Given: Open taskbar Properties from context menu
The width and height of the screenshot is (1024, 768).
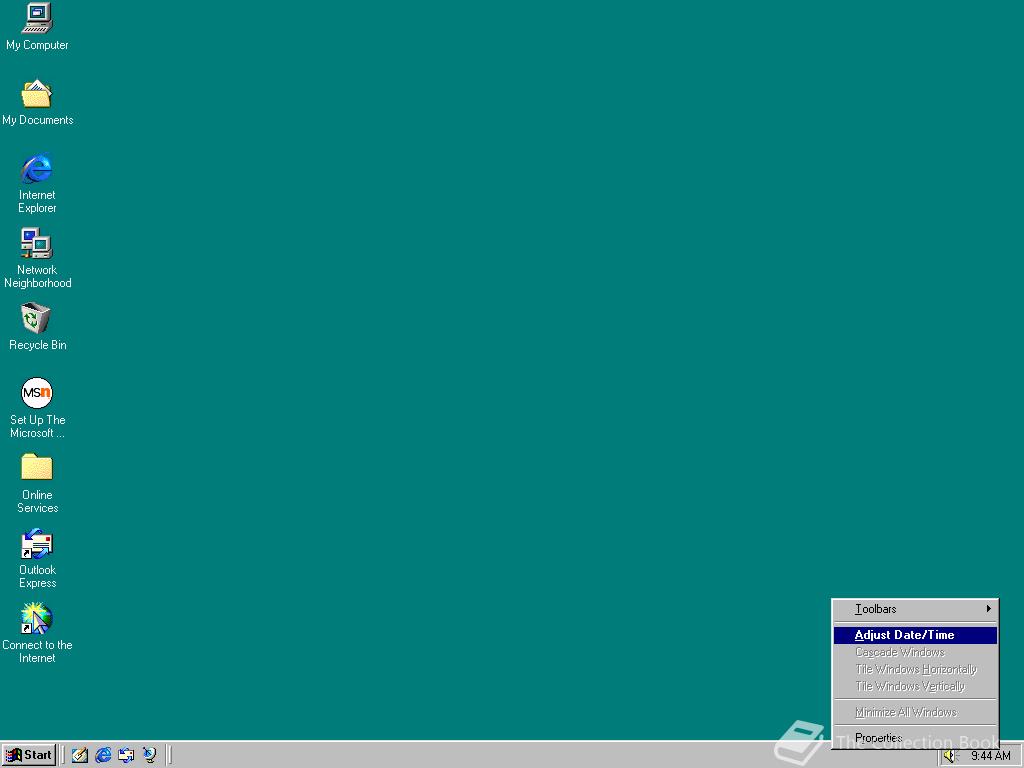Looking at the screenshot, I should [916, 738].
